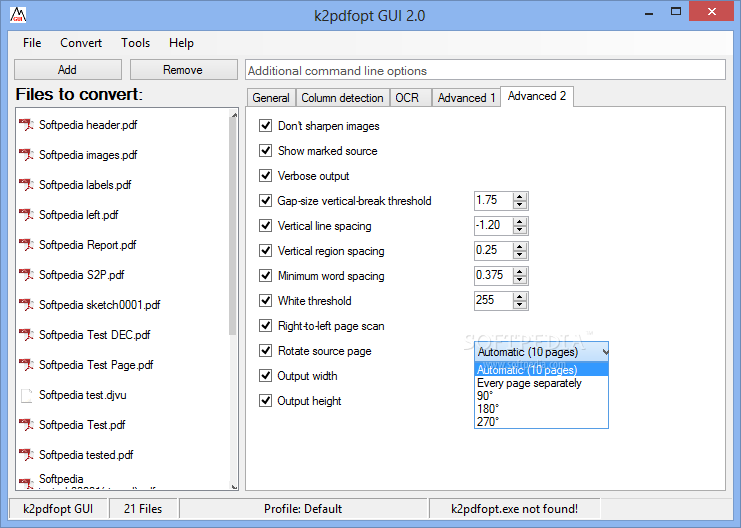Disable Minimum word spacing option
The image size is (741, 528).
pyautogui.click(x=266, y=276)
